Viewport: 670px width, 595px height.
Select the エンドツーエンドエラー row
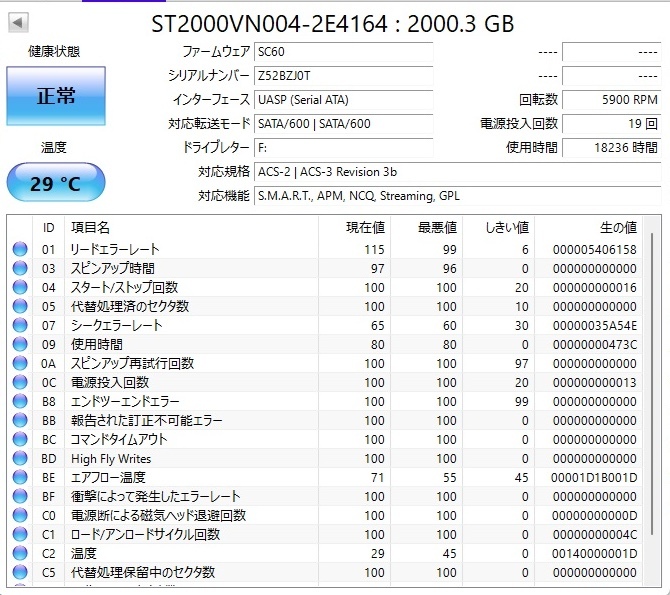(325, 401)
